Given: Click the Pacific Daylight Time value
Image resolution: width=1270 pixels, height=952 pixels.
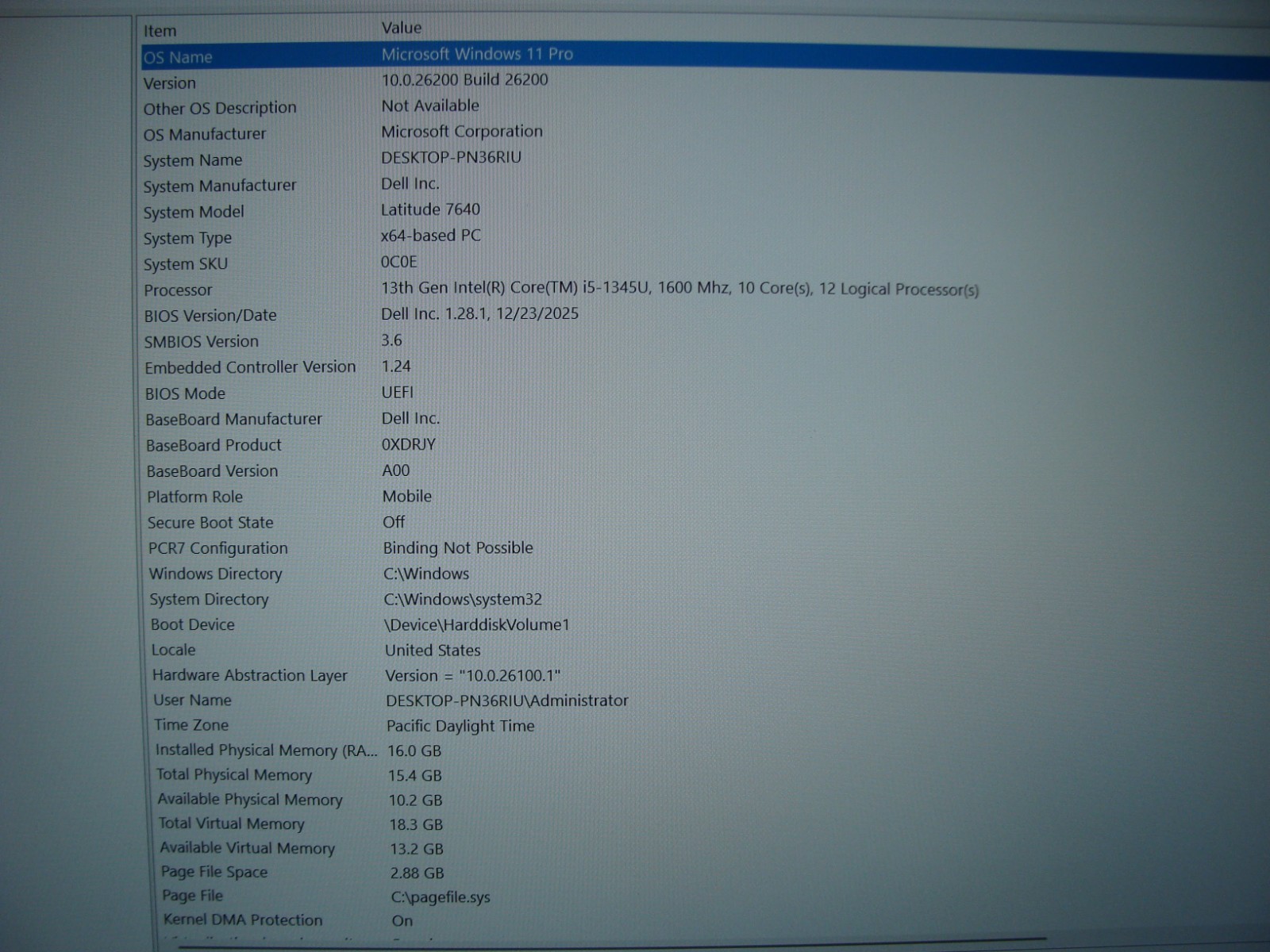Looking at the screenshot, I should pos(460,726).
